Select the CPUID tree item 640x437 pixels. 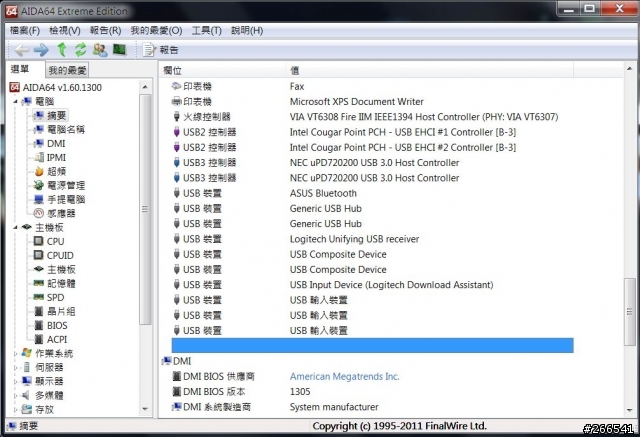click(x=54, y=255)
